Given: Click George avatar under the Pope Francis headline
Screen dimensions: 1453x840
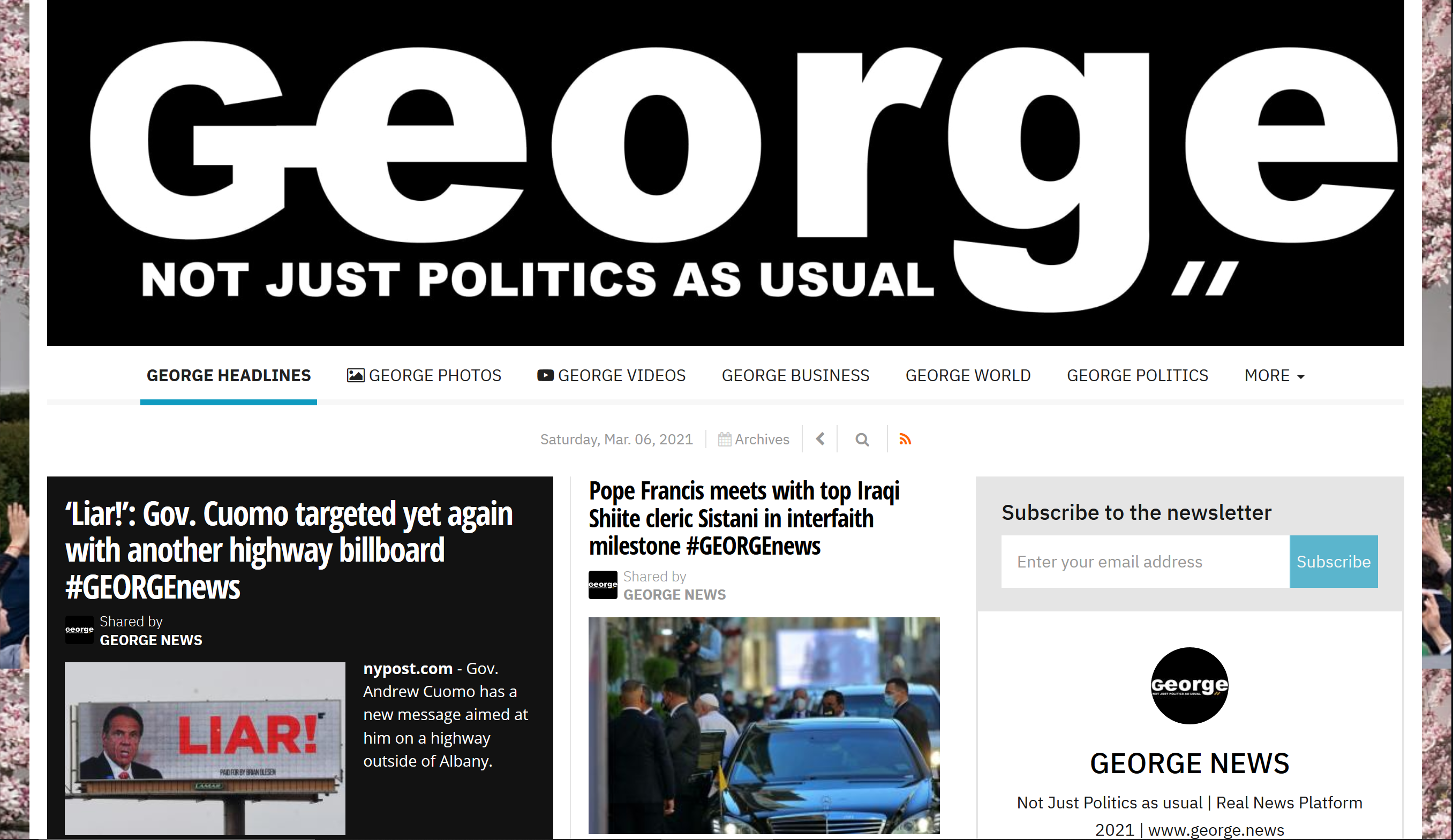Looking at the screenshot, I should click(603, 585).
